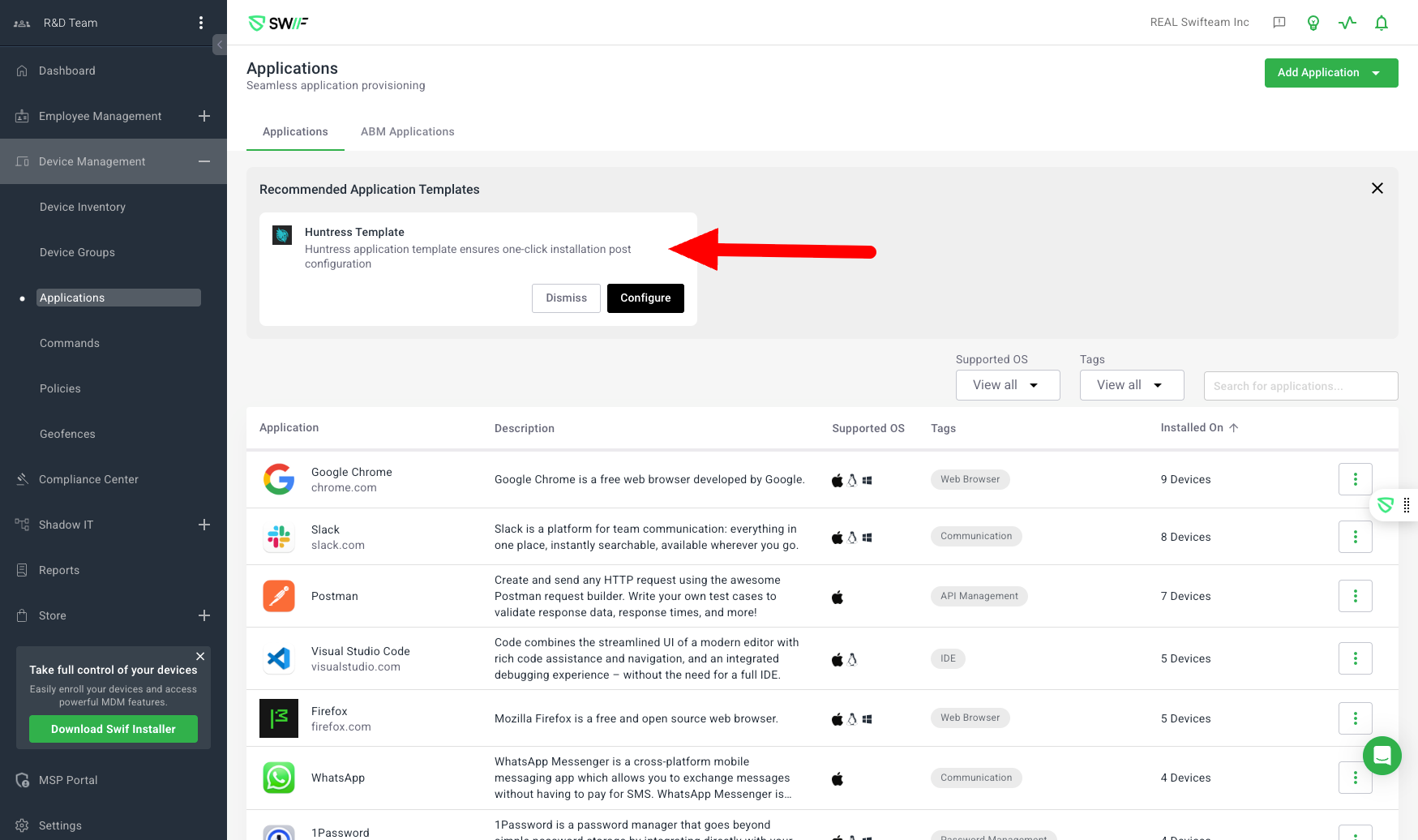Viewport: 1418px width, 840px height.
Task: Open the green chat support bubble
Action: point(1382,756)
